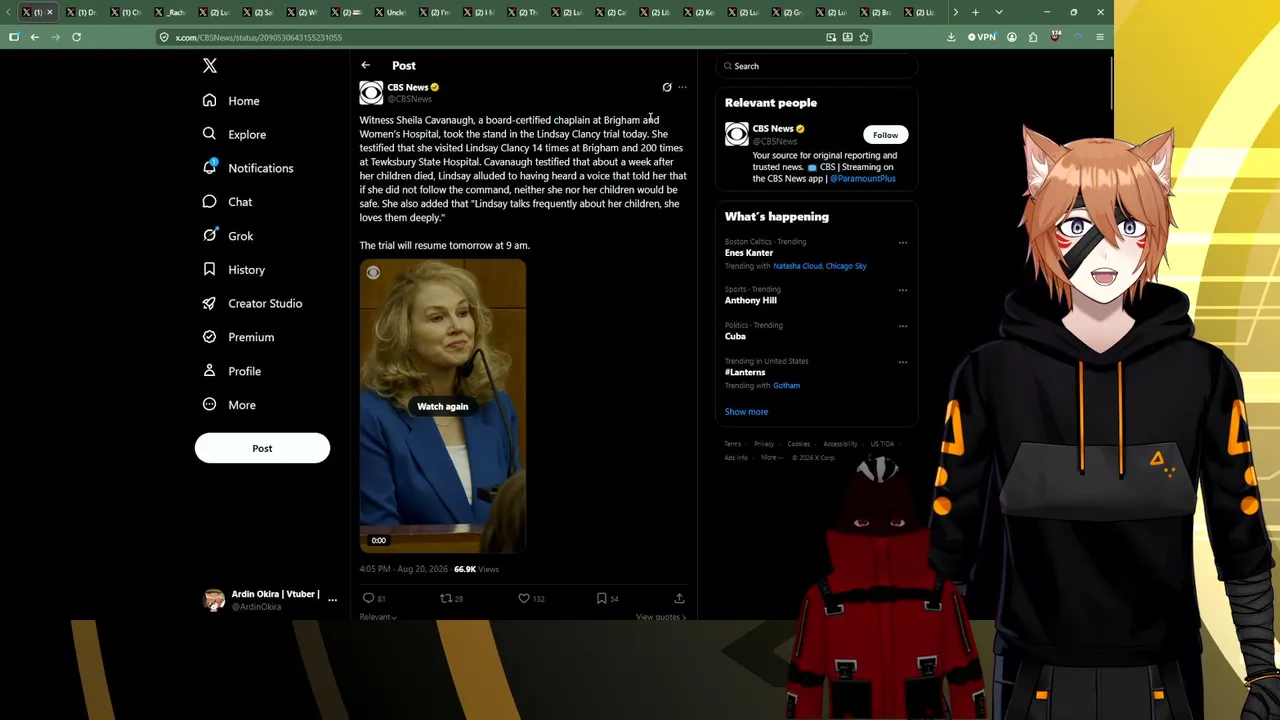Viewport: 1280px width, 720px height.
Task: Repost the CBS News post
Action: coord(451,598)
